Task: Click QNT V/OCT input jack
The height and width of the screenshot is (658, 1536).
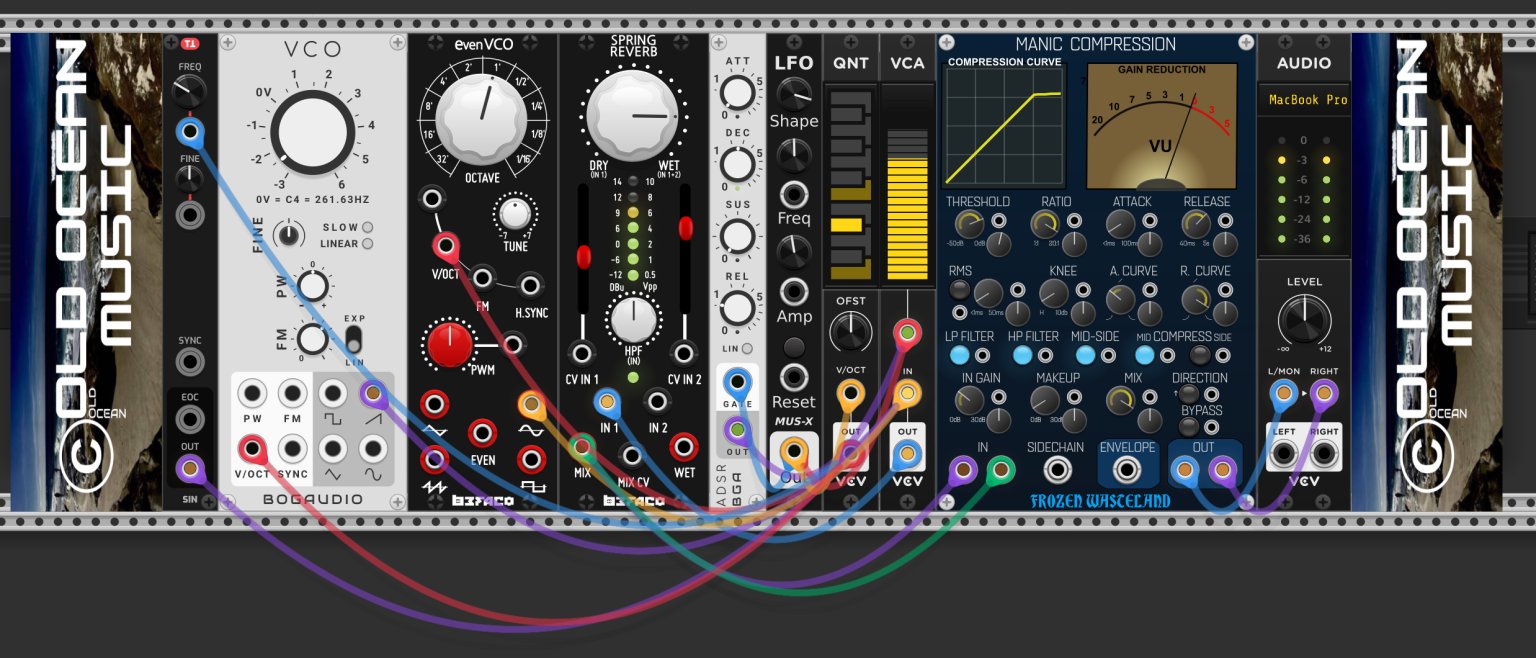Action: (851, 394)
